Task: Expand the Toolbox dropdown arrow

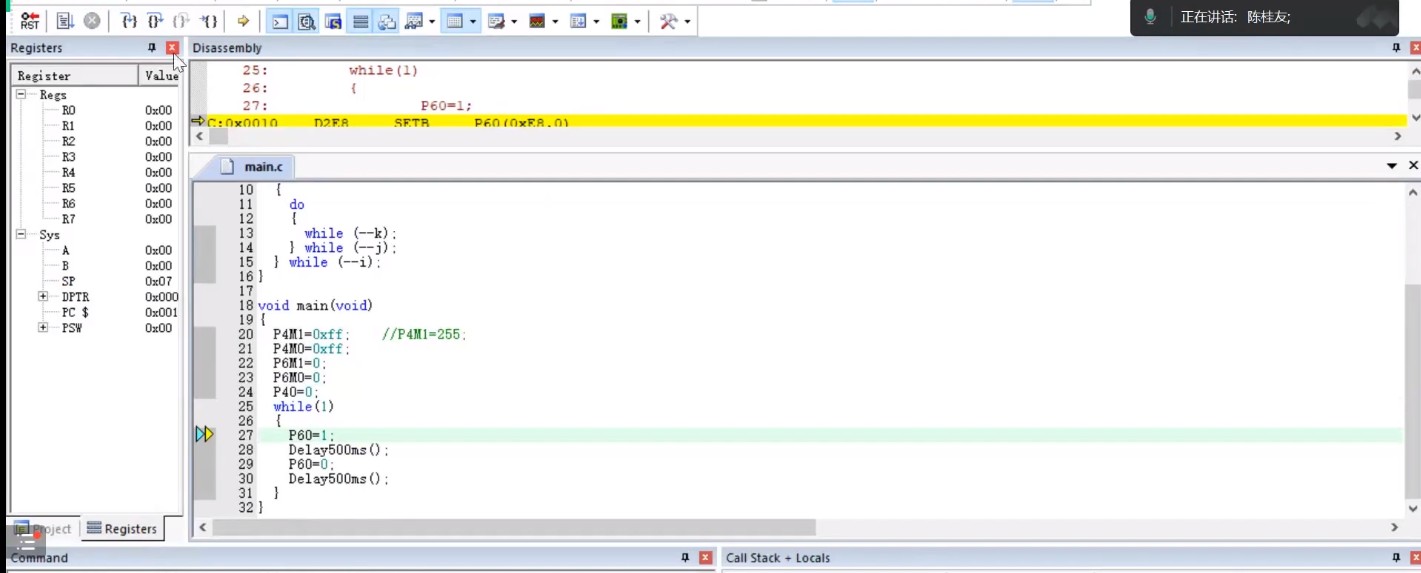Action: click(x=687, y=21)
